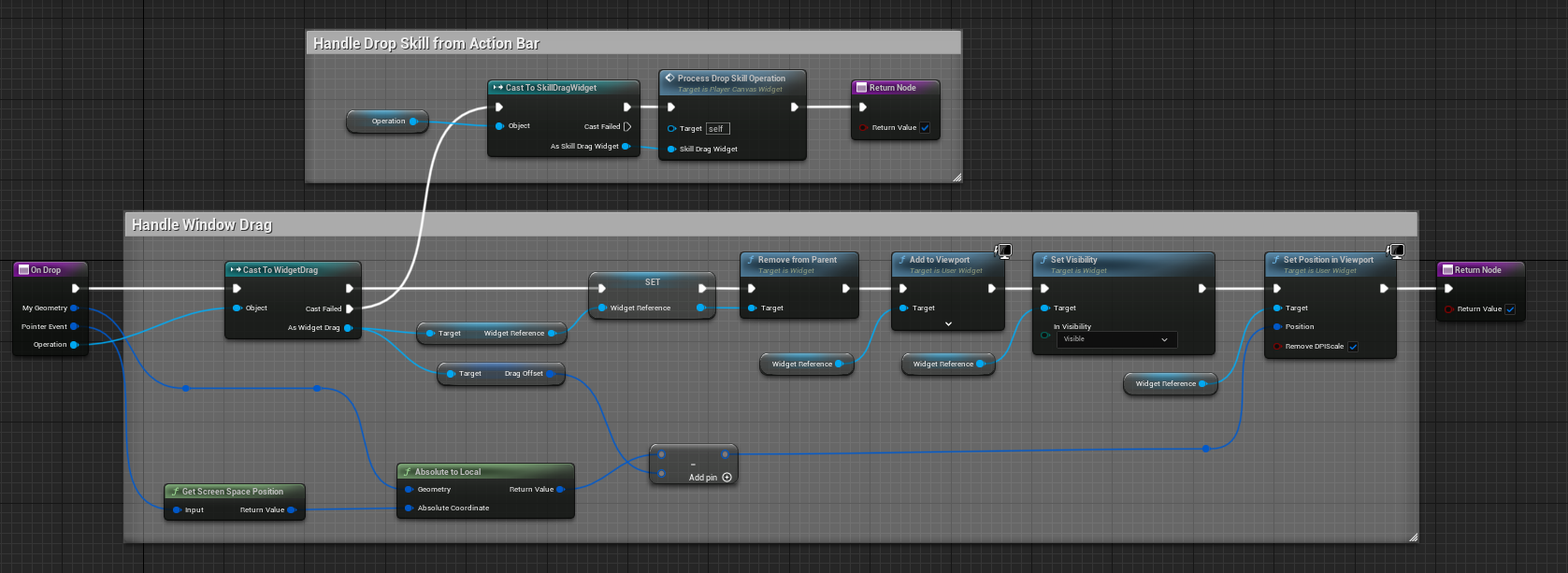Click My Geometry output pin on On Drop
The image size is (1568, 573).
(74, 308)
